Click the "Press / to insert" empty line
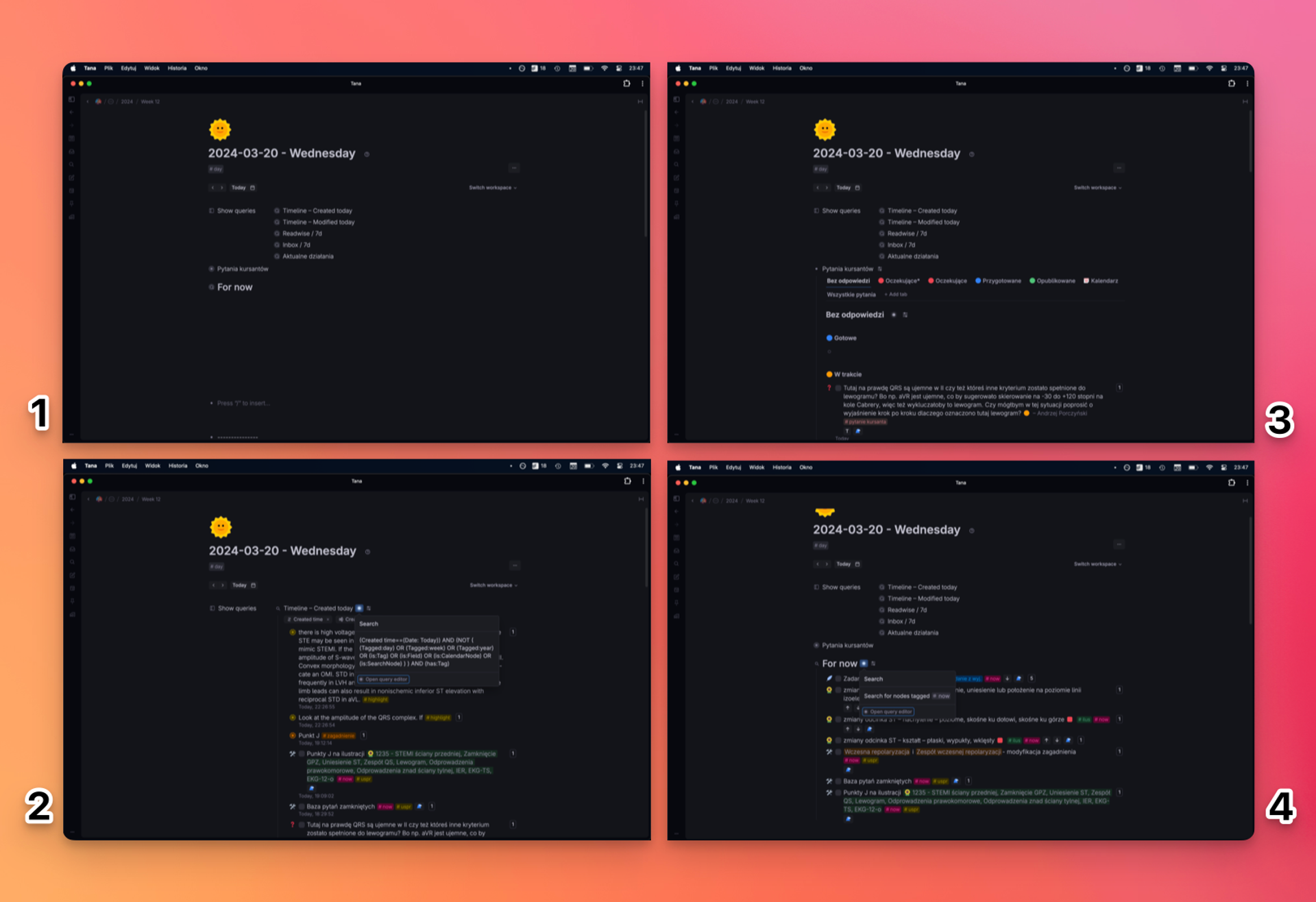Image resolution: width=1316 pixels, height=902 pixels. click(x=243, y=403)
